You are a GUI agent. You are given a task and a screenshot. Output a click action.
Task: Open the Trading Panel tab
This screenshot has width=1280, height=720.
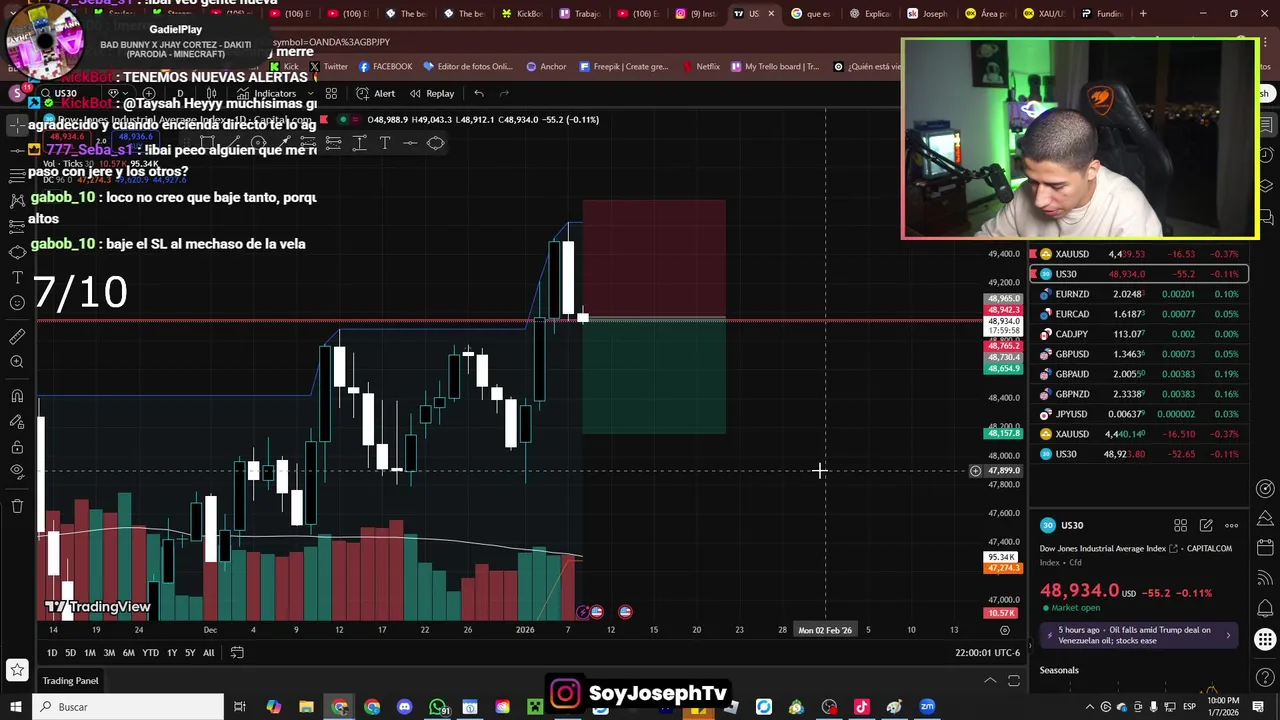pos(70,681)
